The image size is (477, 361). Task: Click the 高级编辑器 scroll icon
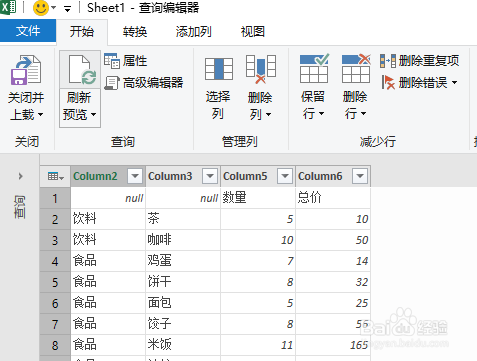click(x=112, y=83)
